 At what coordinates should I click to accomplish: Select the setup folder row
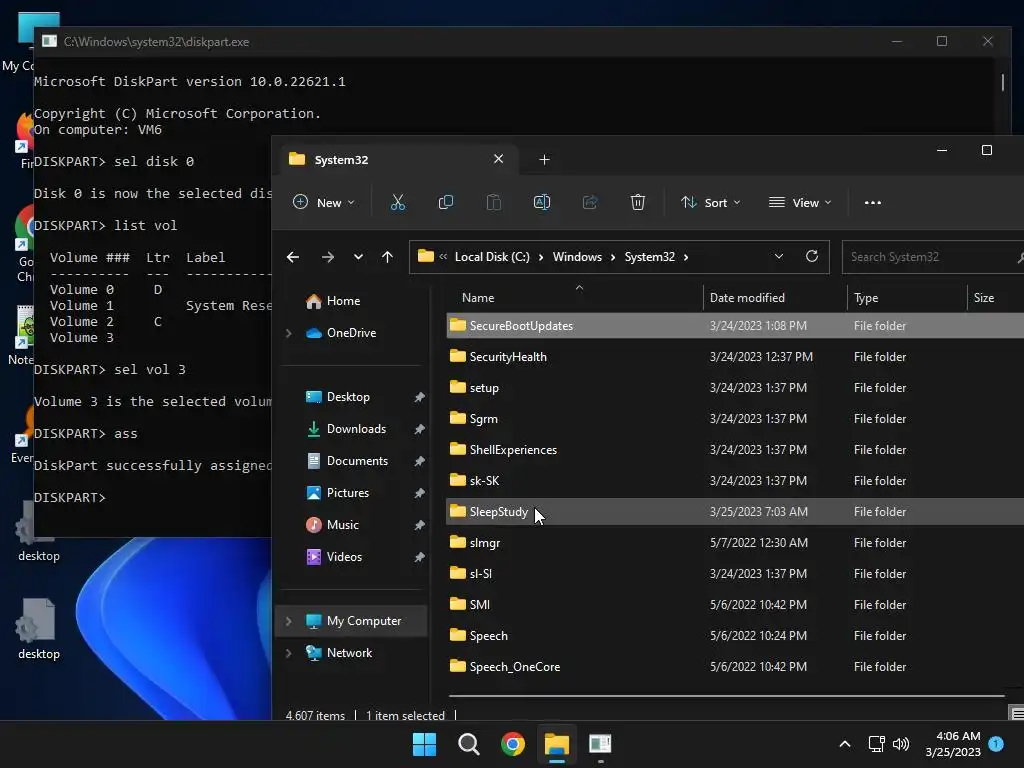735,388
